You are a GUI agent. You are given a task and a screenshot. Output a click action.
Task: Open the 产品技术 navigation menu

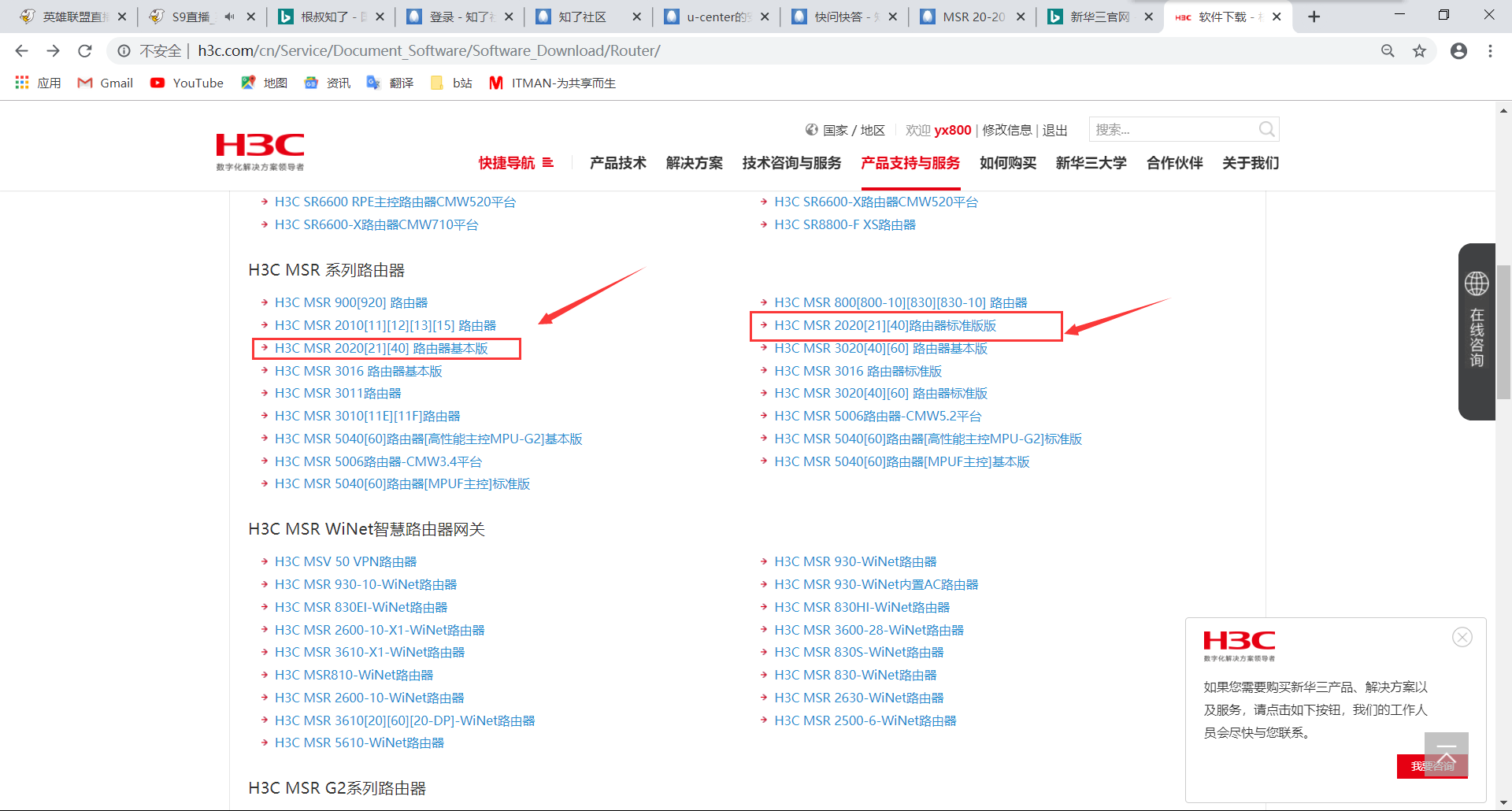(x=617, y=163)
